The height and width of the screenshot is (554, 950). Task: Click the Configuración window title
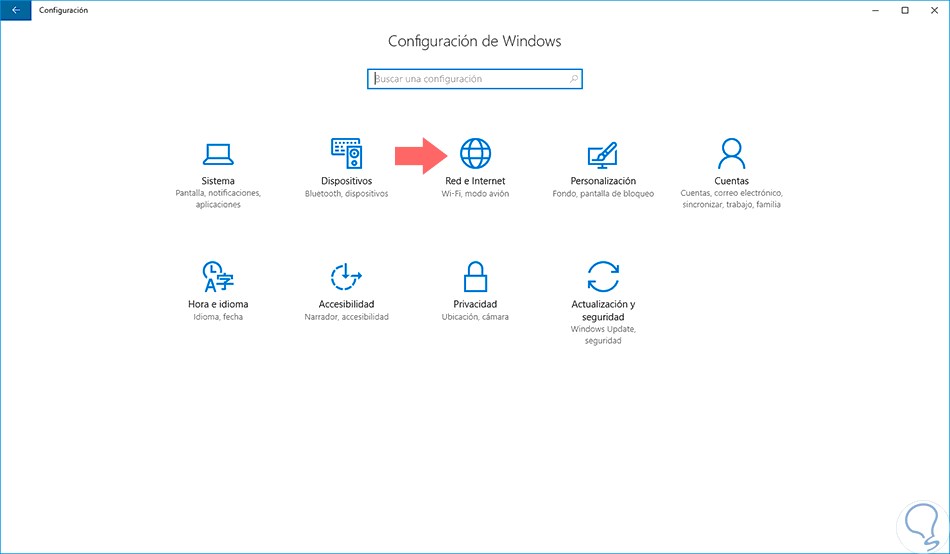64,10
